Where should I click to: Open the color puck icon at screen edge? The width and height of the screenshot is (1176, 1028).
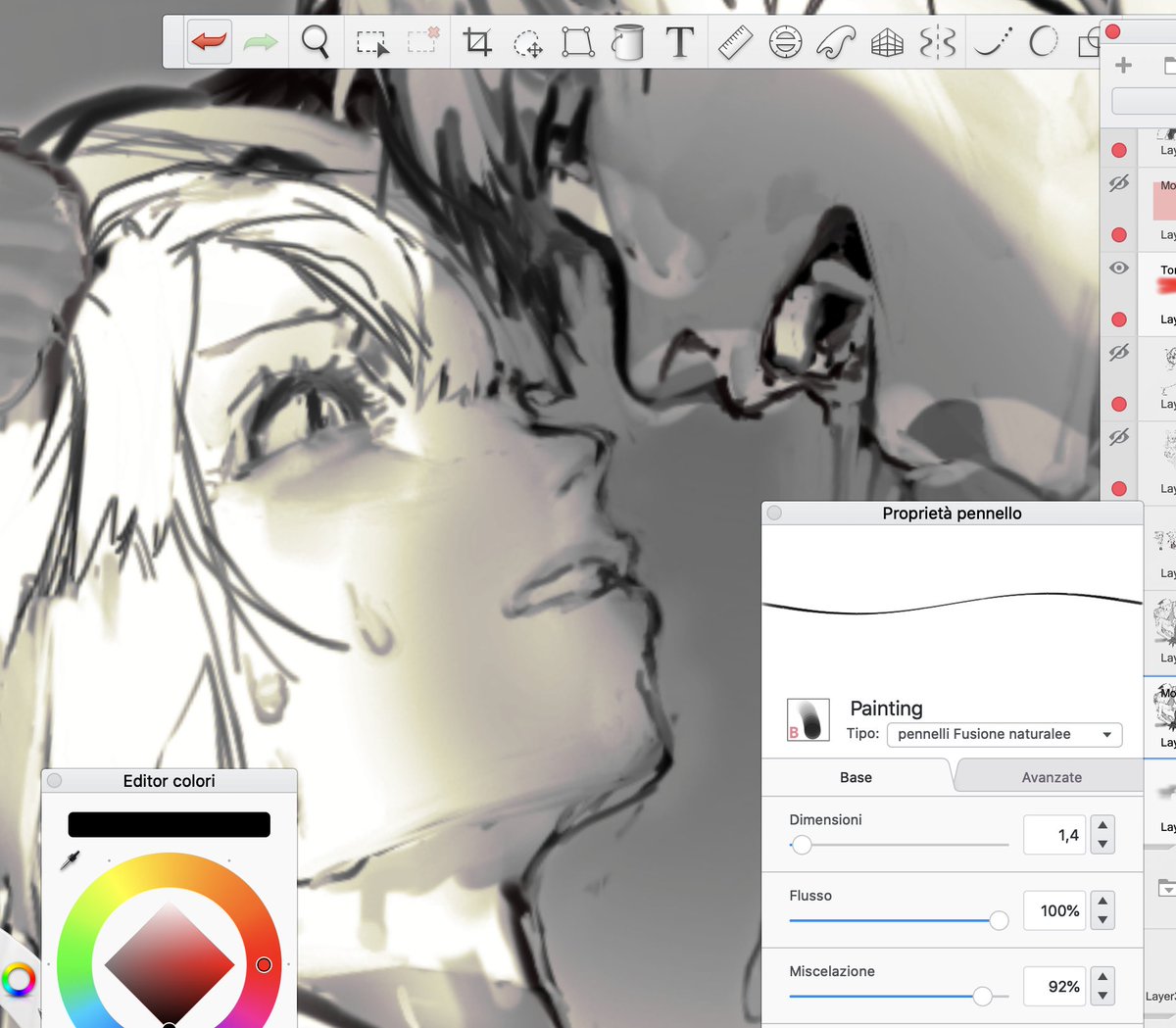tap(18, 979)
